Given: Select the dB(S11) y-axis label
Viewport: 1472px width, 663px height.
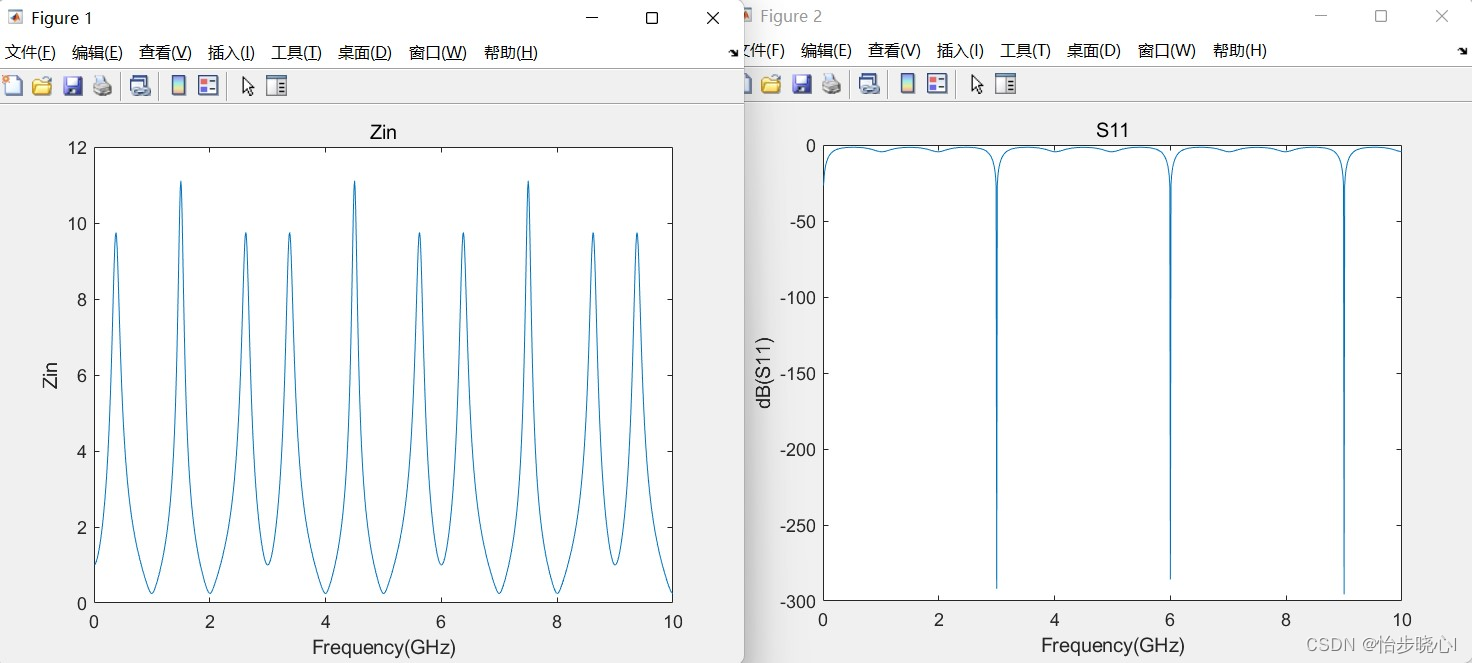Looking at the screenshot, I should pos(765,372).
